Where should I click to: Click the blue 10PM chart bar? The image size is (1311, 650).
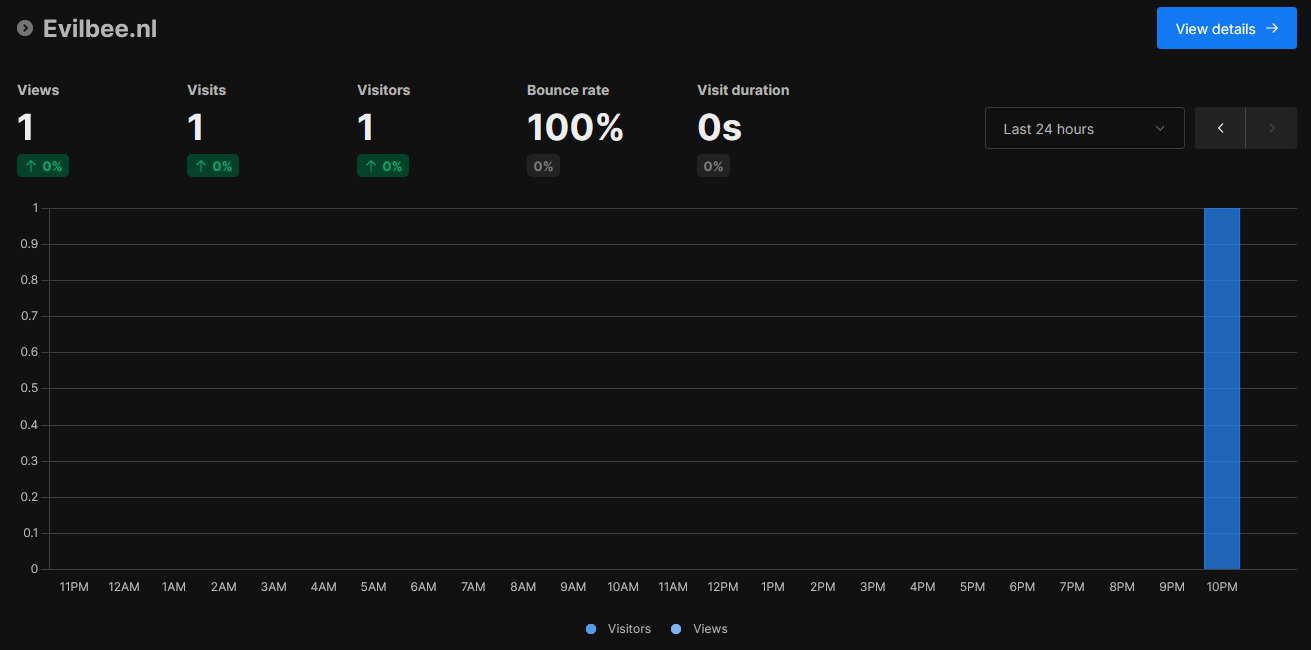1222,389
